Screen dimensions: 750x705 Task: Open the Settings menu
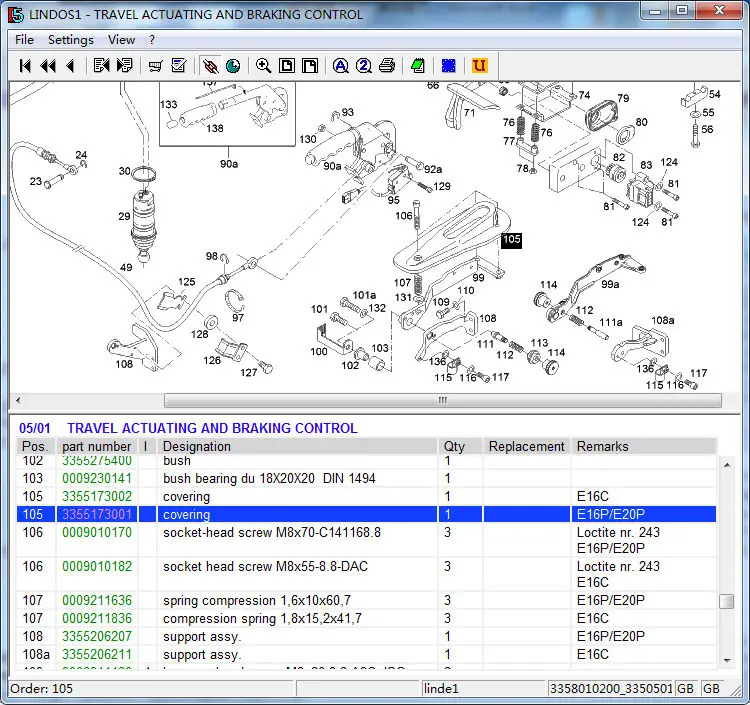coord(71,40)
